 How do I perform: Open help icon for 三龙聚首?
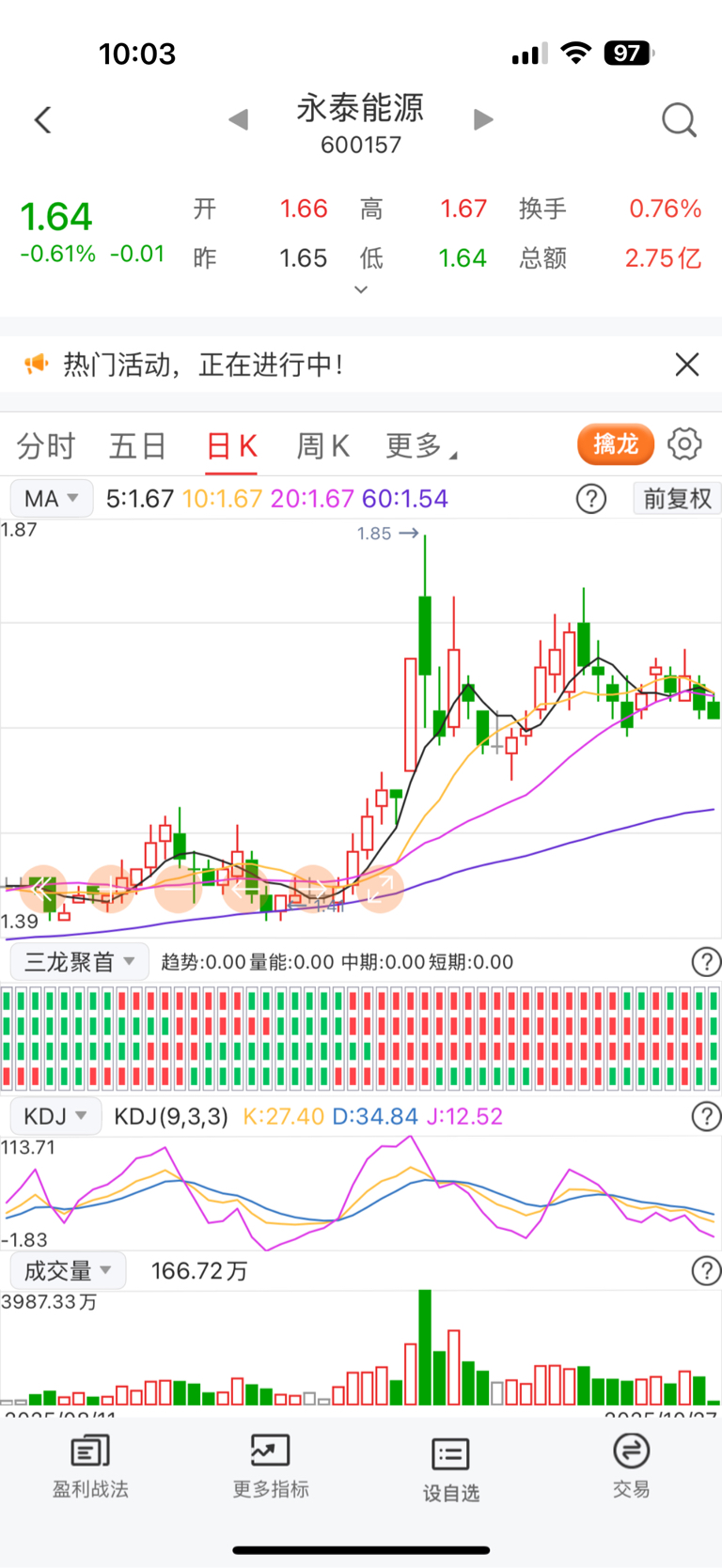[x=706, y=961]
